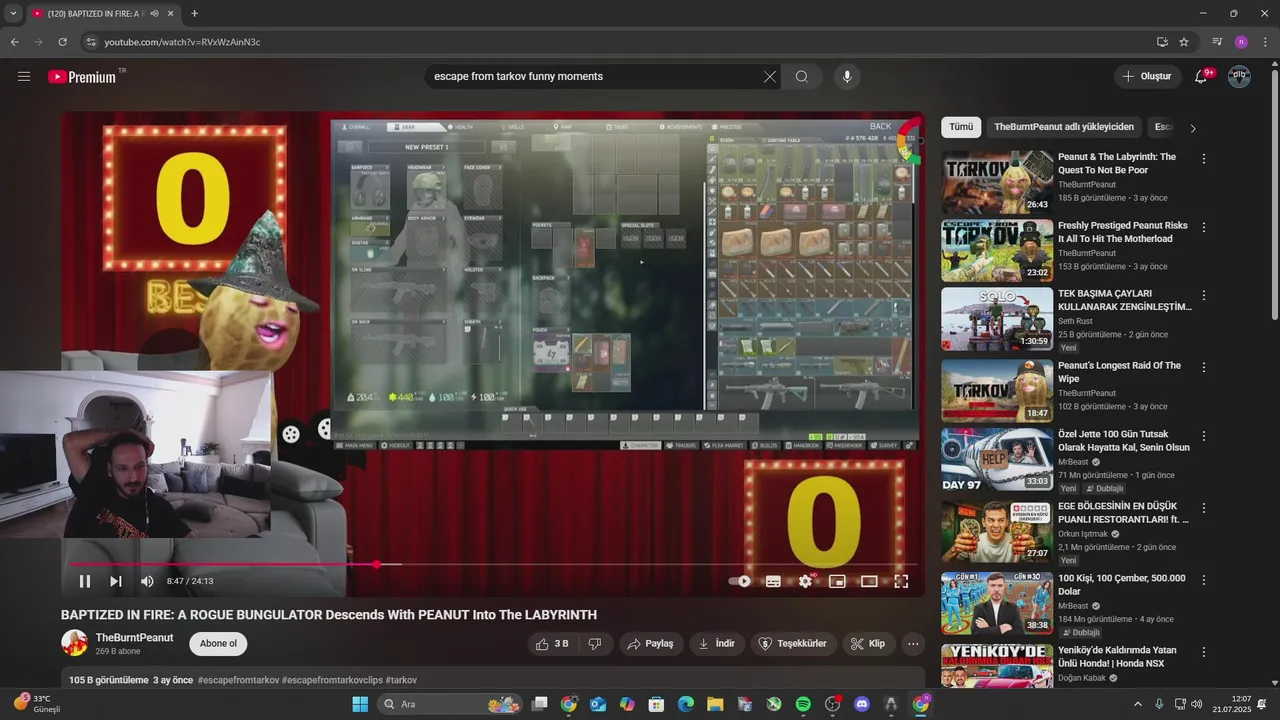Clear the search box text
Viewport: 1280px width, 720px height.
pyautogui.click(x=770, y=77)
